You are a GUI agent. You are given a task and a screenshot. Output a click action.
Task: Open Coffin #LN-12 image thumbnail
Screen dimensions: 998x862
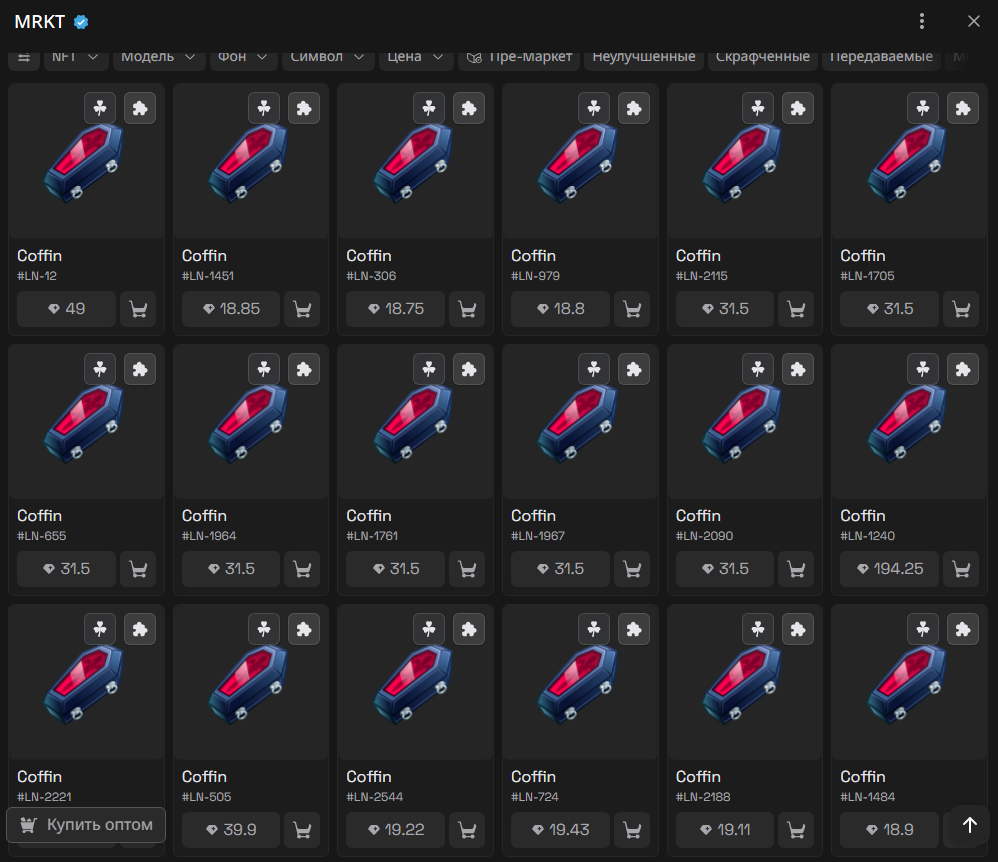click(x=86, y=161)
